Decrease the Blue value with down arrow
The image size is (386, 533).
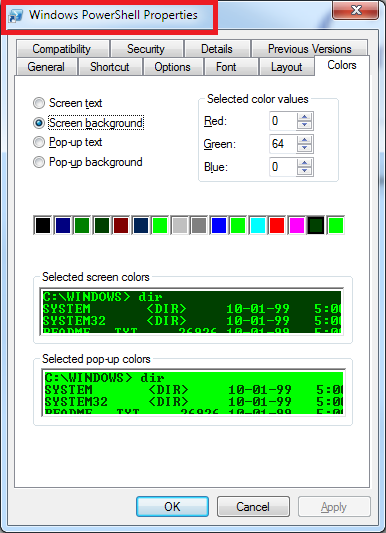point(304,171)
